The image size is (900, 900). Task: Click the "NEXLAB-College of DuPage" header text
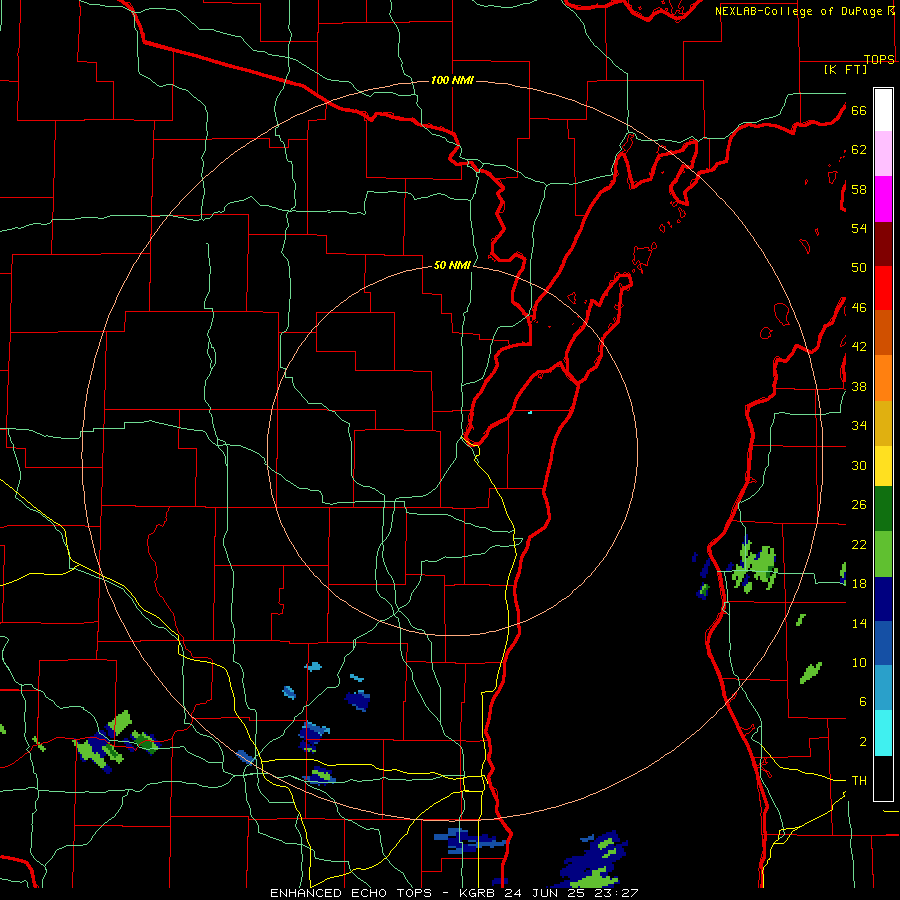[801, 11]
